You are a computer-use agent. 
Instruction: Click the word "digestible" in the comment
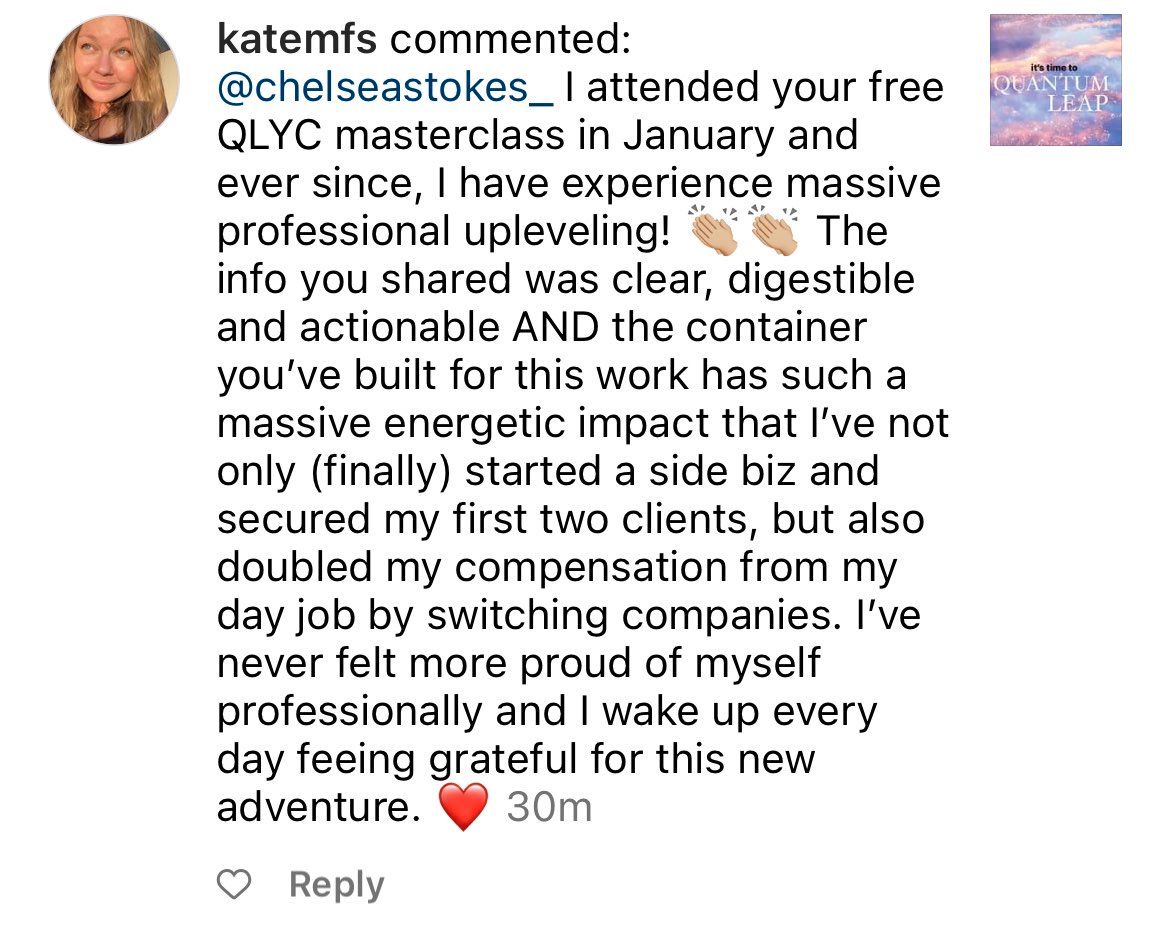tap(821, 280)
